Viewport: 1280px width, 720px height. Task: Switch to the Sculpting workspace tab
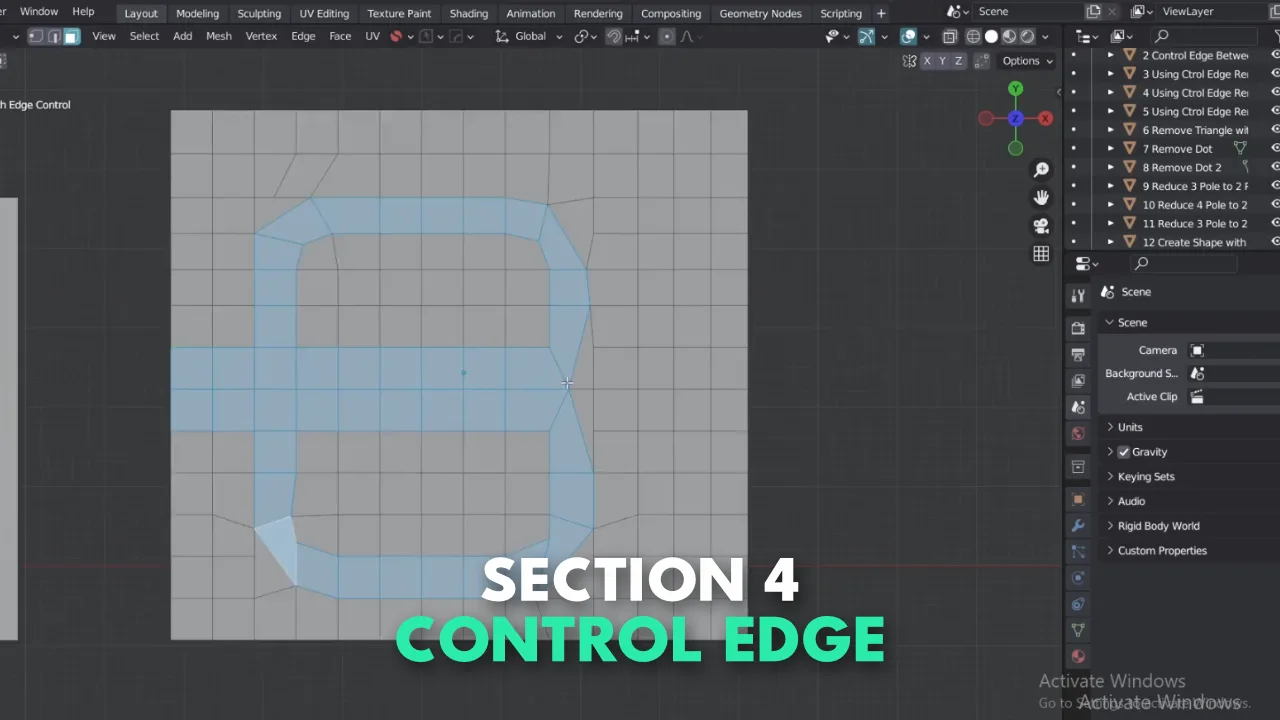(x=259, y=13)
